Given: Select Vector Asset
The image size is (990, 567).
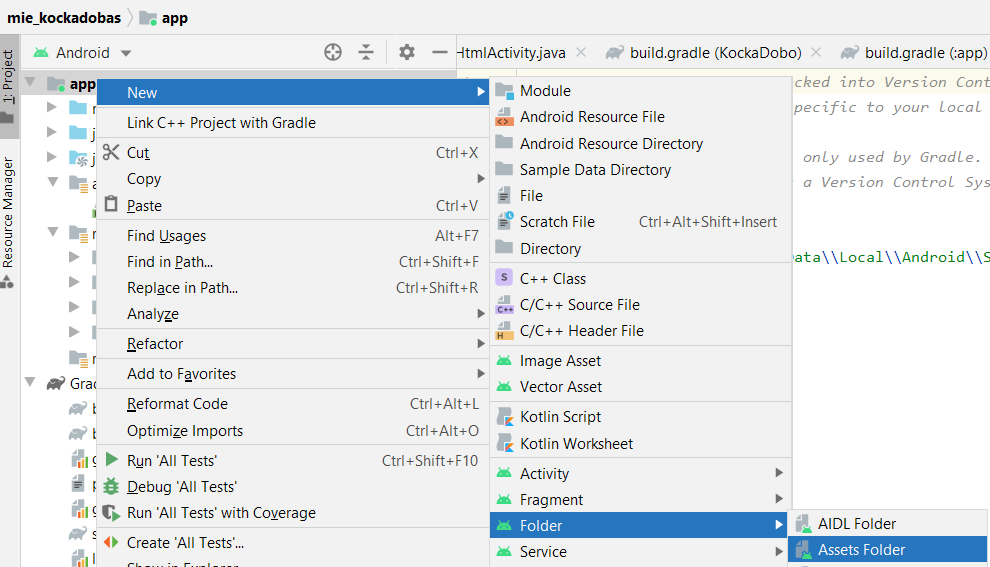Looking at the screenshot, I should pos(640,386).
